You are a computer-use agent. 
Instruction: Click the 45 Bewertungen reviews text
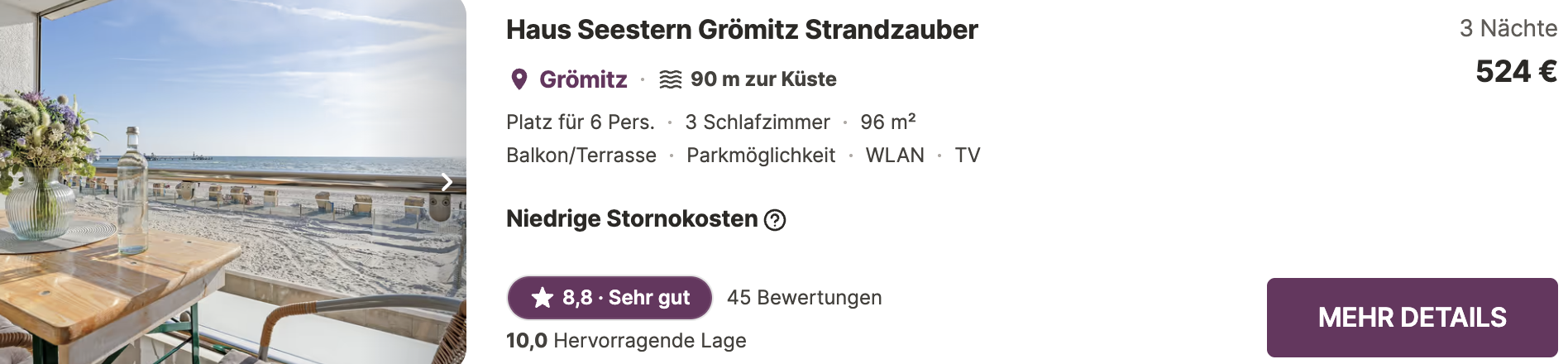point(804,298)
